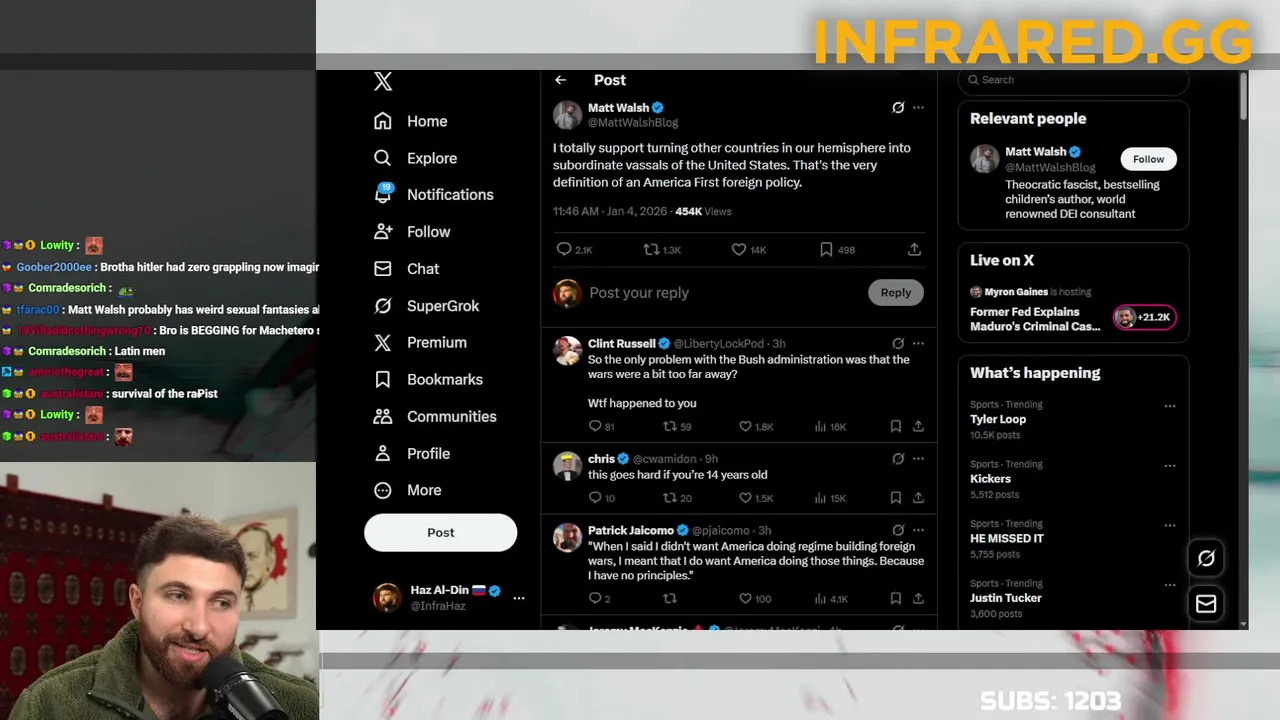
Task: Click the Premium X icon
Action: (x=383, y=343)
